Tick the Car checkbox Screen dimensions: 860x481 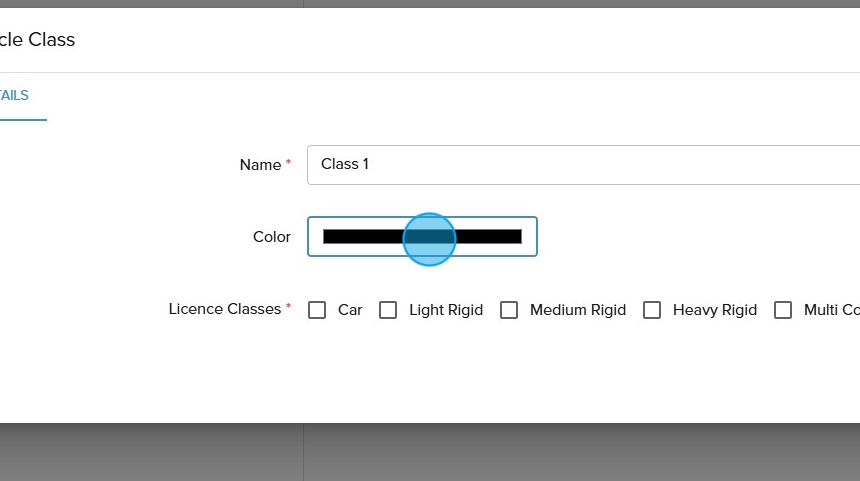pos(317,310)
